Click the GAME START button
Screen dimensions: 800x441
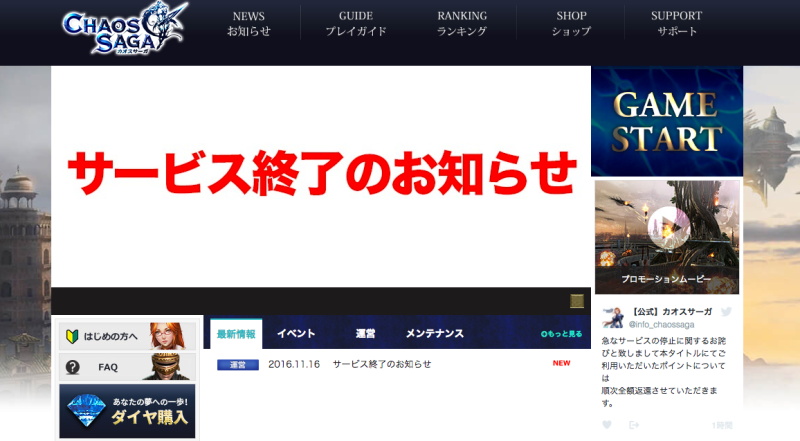667,121
